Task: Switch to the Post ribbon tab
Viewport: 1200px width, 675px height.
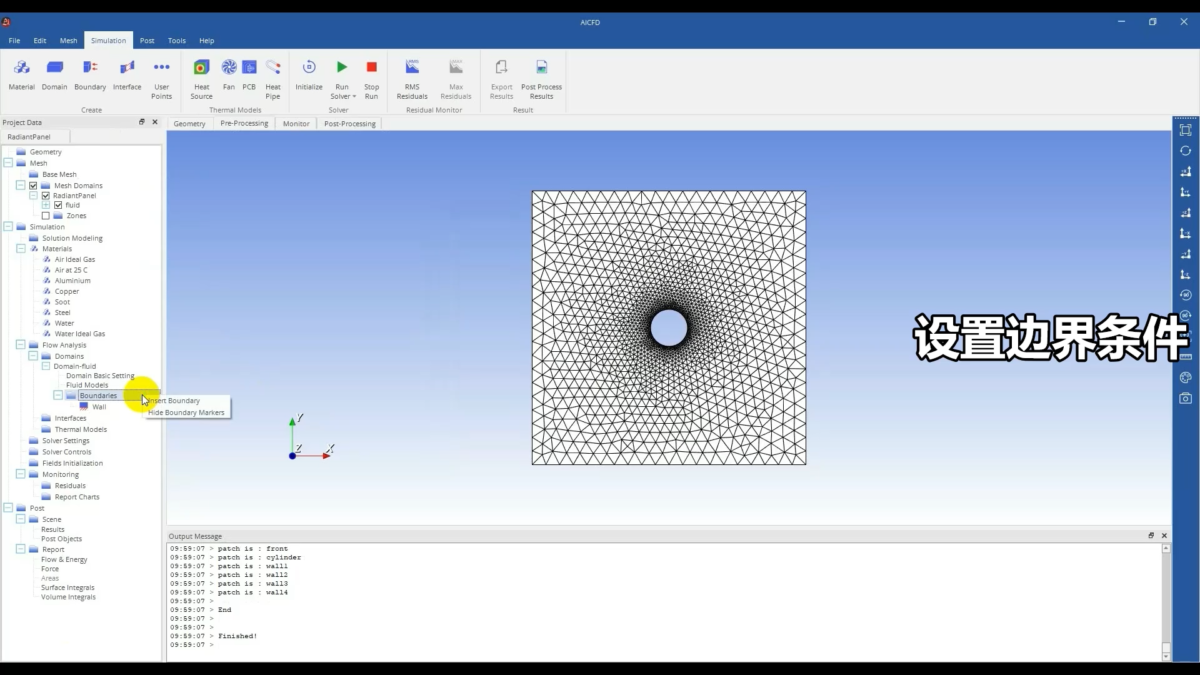Action: [x=147, y=41]
